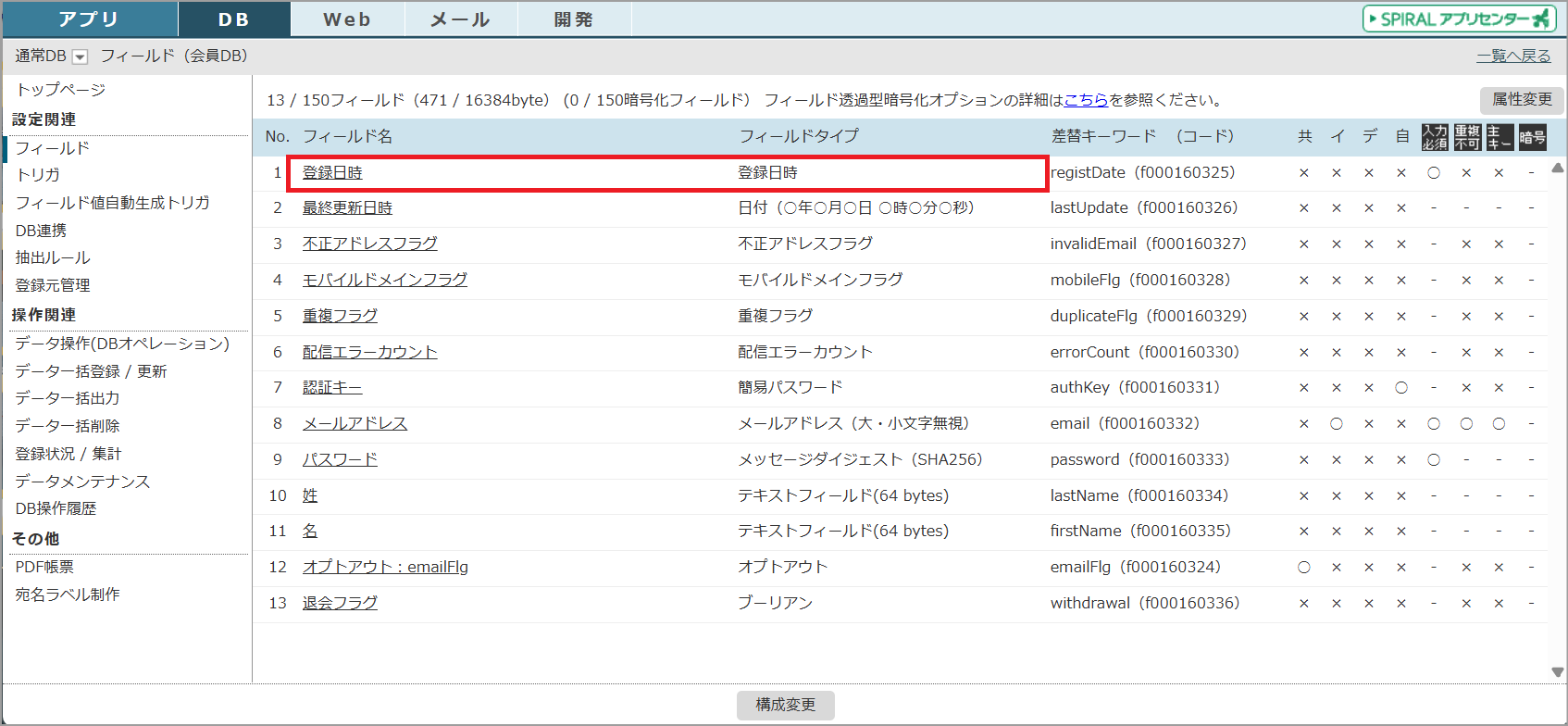
Task: Switch to the メール tab
Action: [x=460, y=19]
